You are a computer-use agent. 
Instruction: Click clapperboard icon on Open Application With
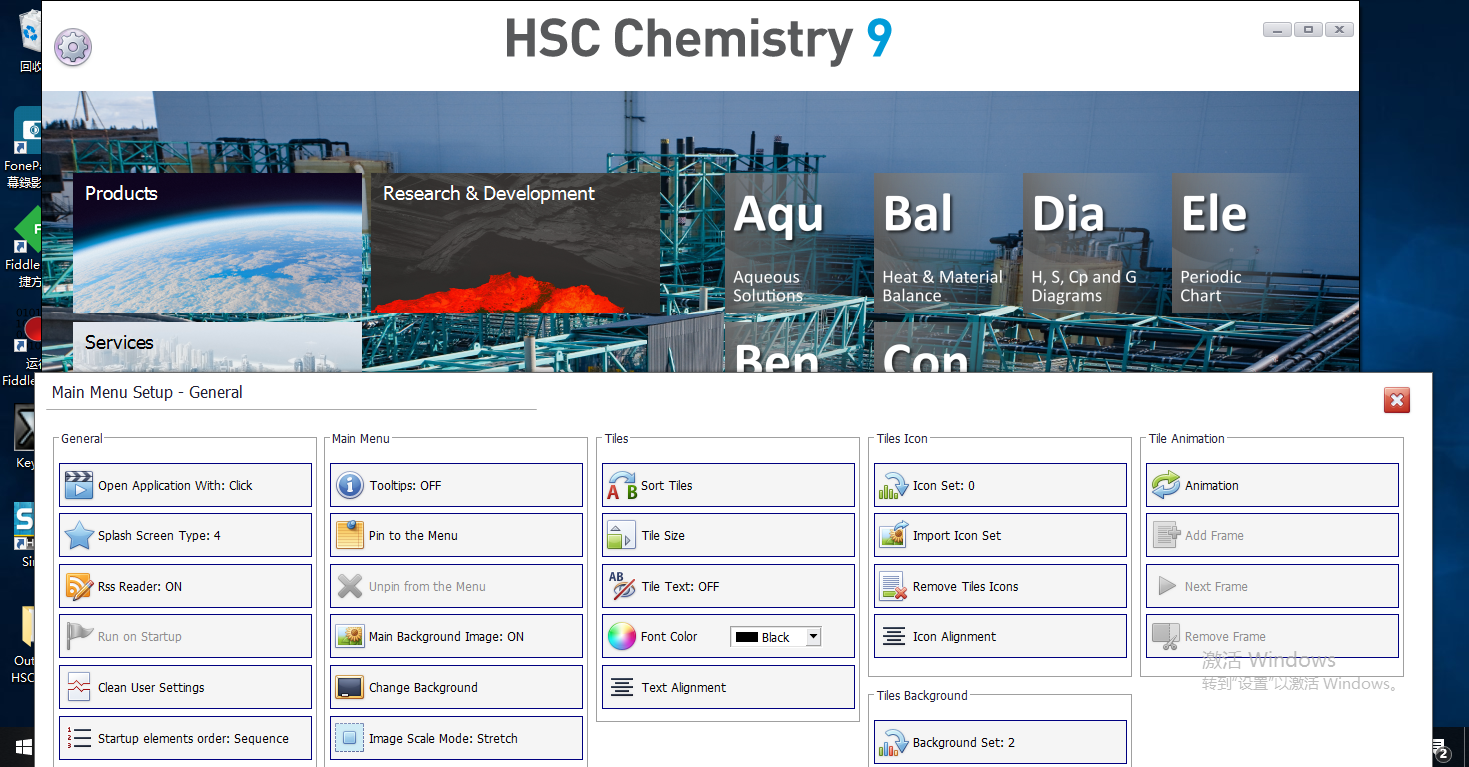pyautogui.click(x=79, y=485)
